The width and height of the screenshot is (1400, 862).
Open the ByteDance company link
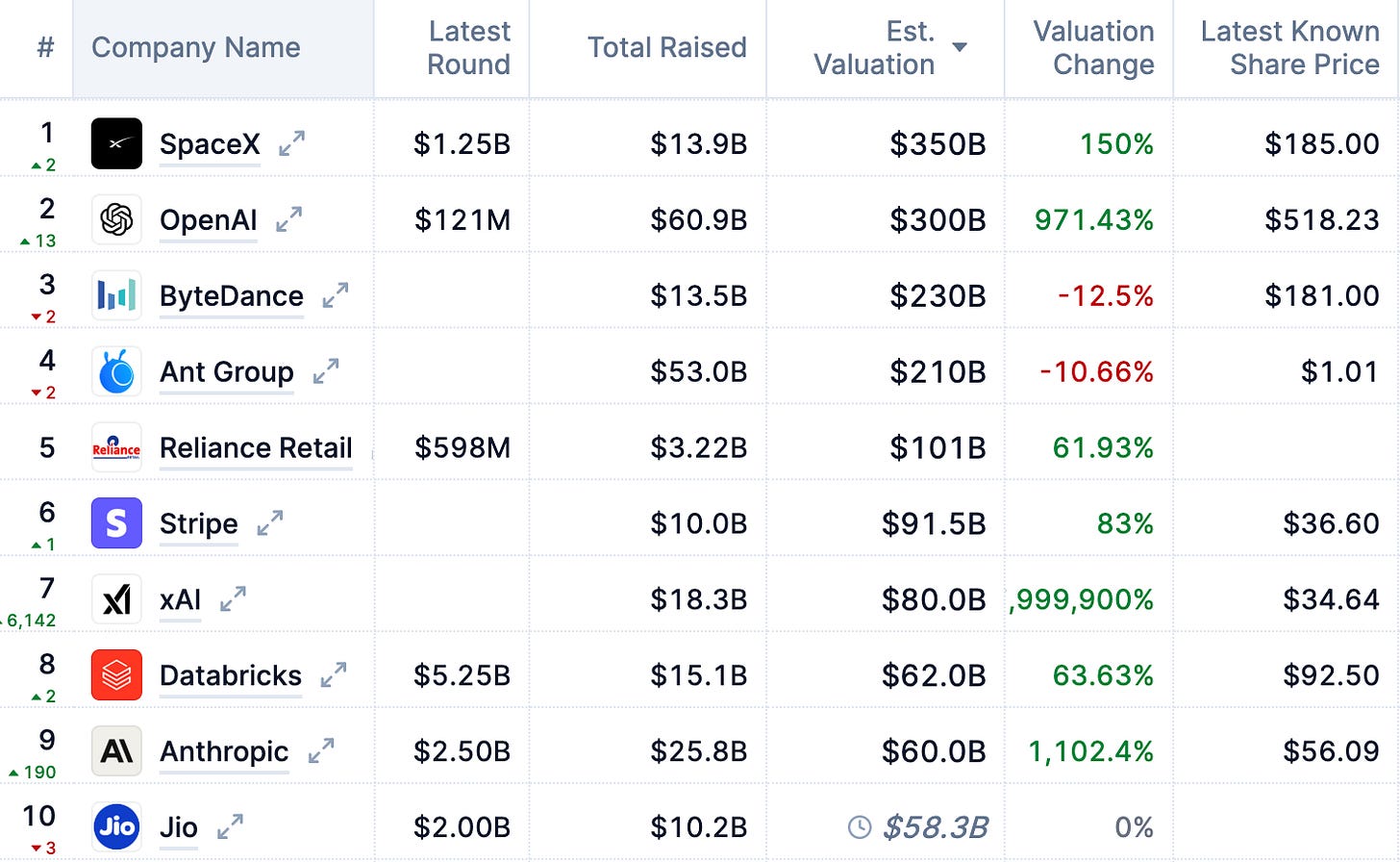point(232,296)
